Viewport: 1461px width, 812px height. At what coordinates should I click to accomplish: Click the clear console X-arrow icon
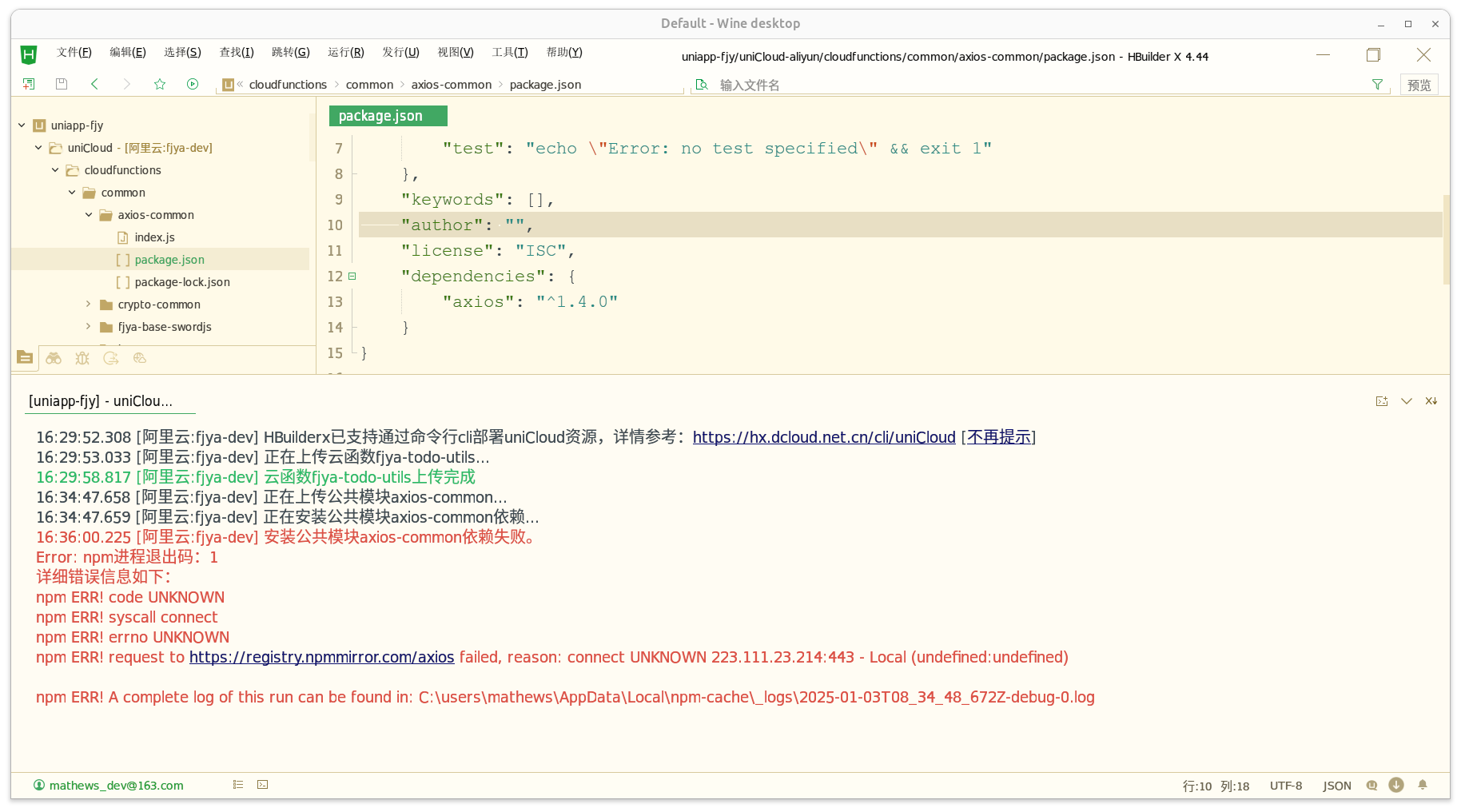coord(1431,401)
